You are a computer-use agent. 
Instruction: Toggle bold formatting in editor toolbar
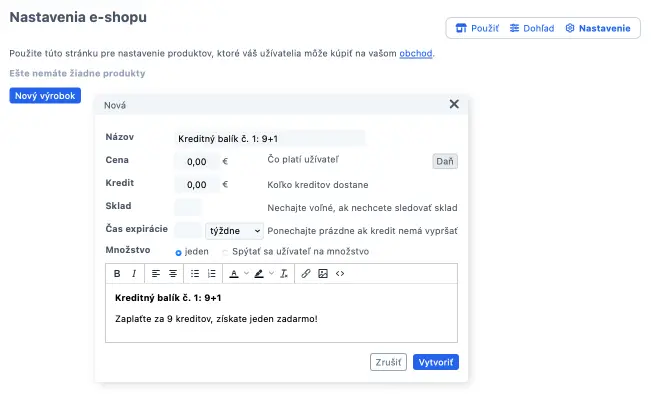tap(117, 274)
